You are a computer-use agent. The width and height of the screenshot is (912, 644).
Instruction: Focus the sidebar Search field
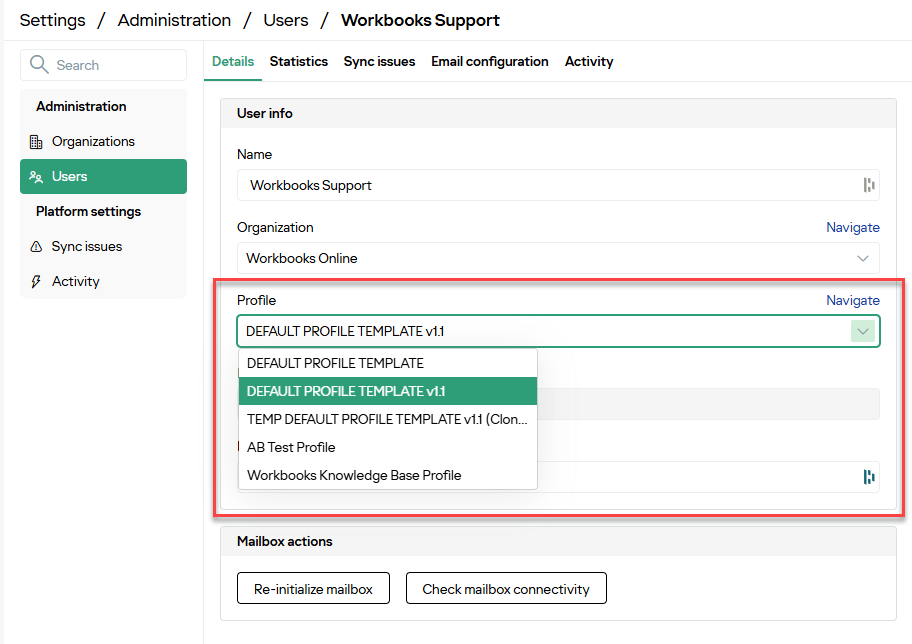103,65
